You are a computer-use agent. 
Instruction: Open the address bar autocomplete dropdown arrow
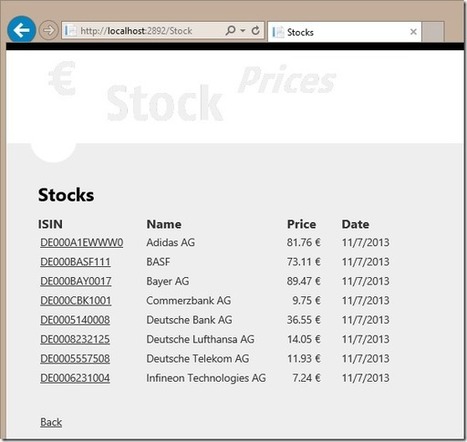pos(243,31)
